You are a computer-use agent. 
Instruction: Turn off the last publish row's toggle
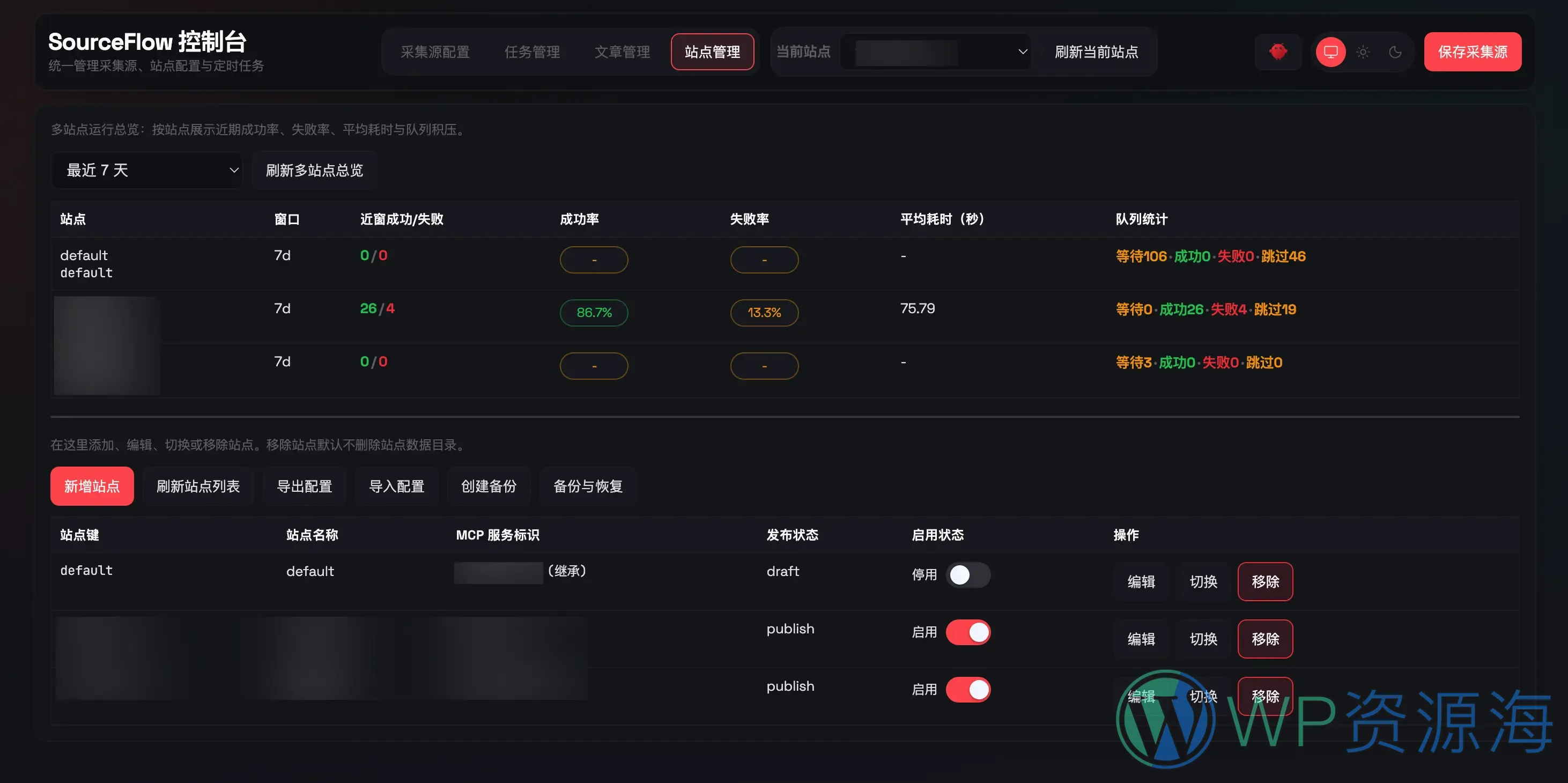click(968, 689)
